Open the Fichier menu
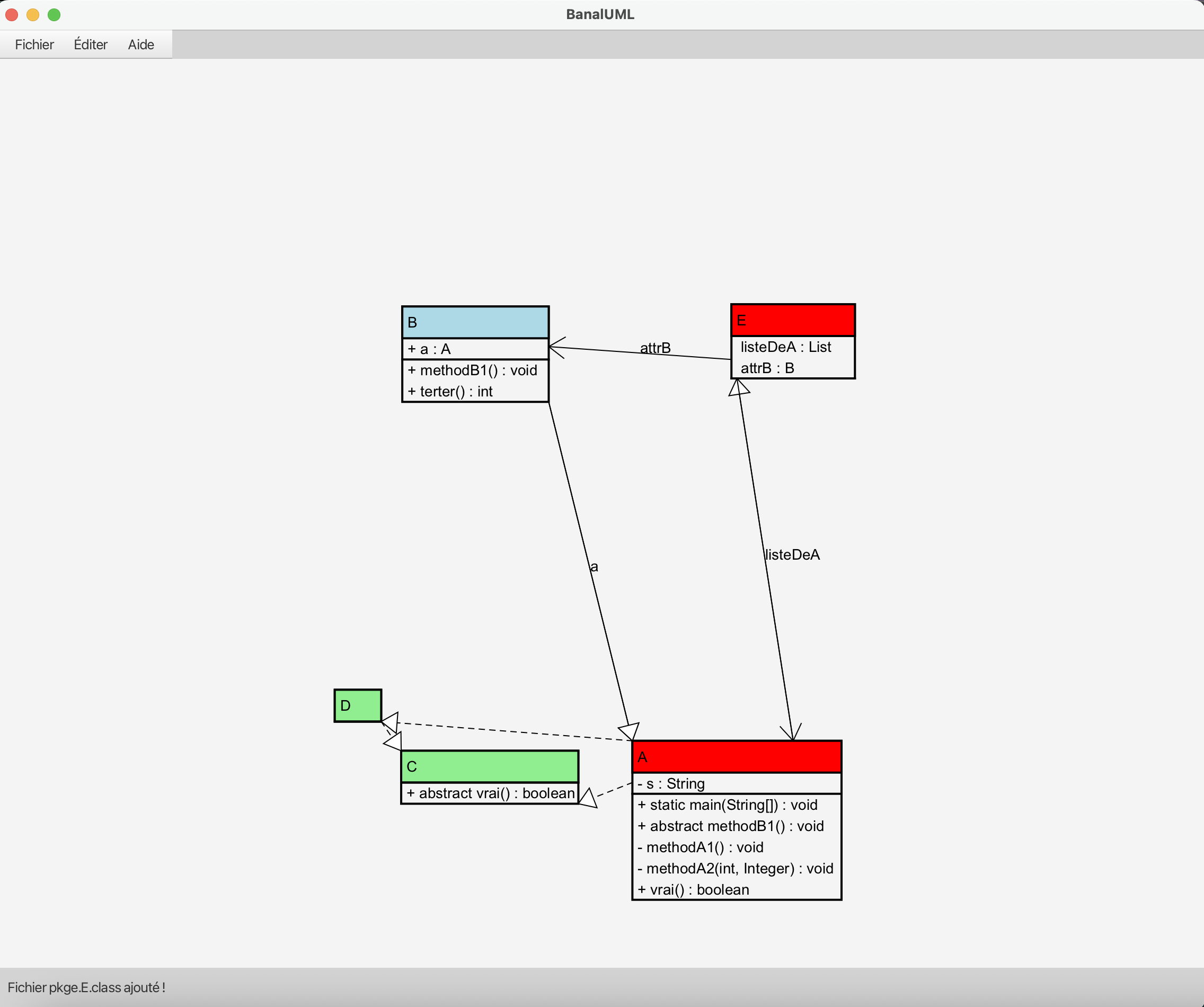 pyautogui.click(x=34, y=45)
